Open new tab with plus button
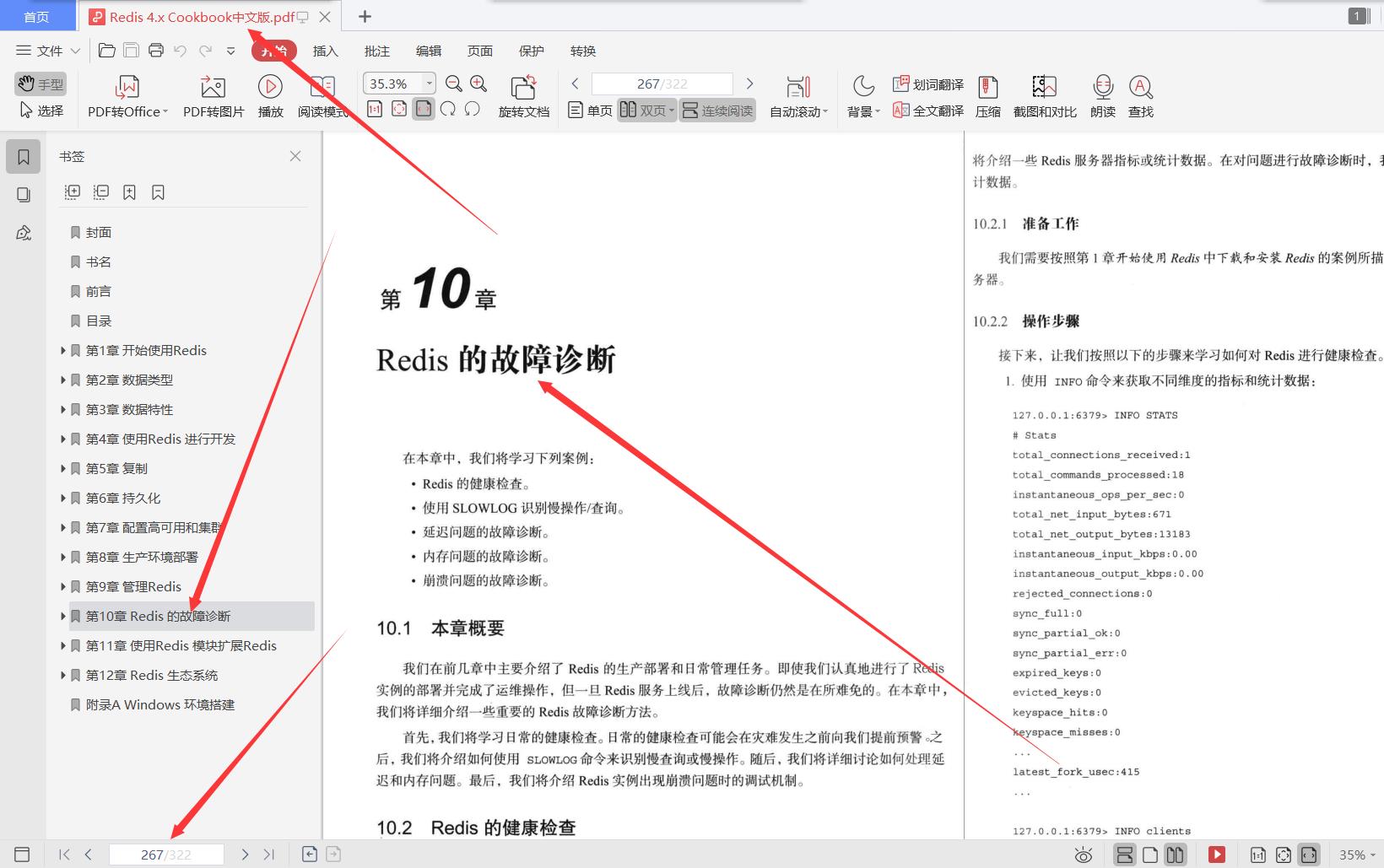 point(365,17)
